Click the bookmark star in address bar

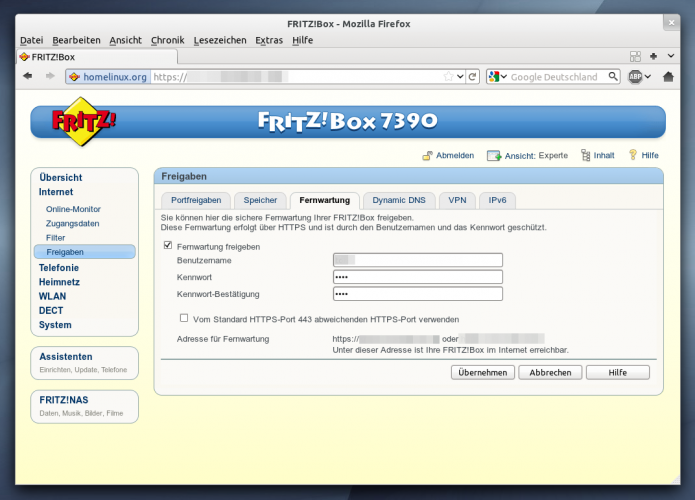point(449,77)
